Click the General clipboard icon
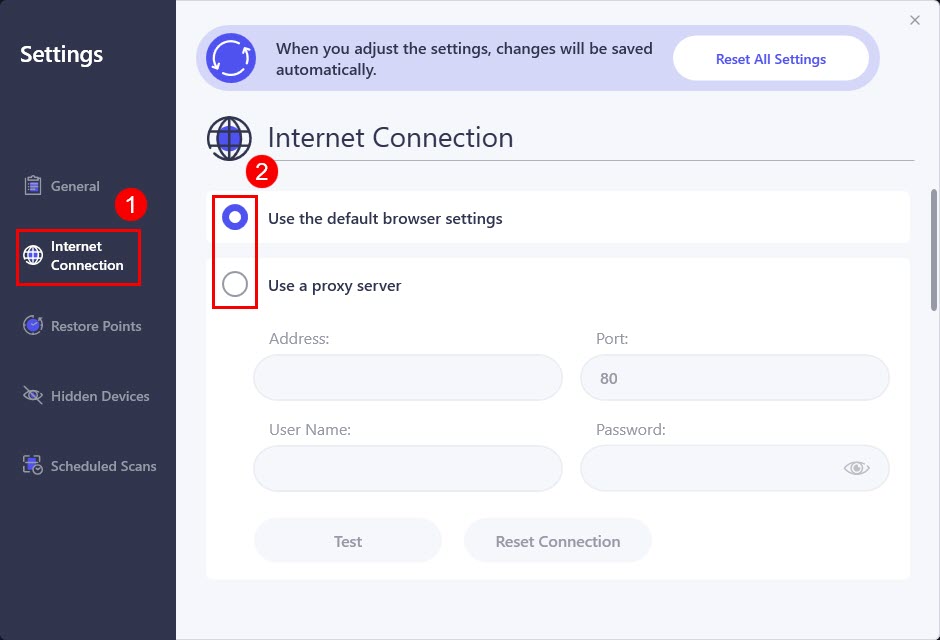The height and width of the screenshot is (640, 940). pyautogui.click(x=33, y=186)
